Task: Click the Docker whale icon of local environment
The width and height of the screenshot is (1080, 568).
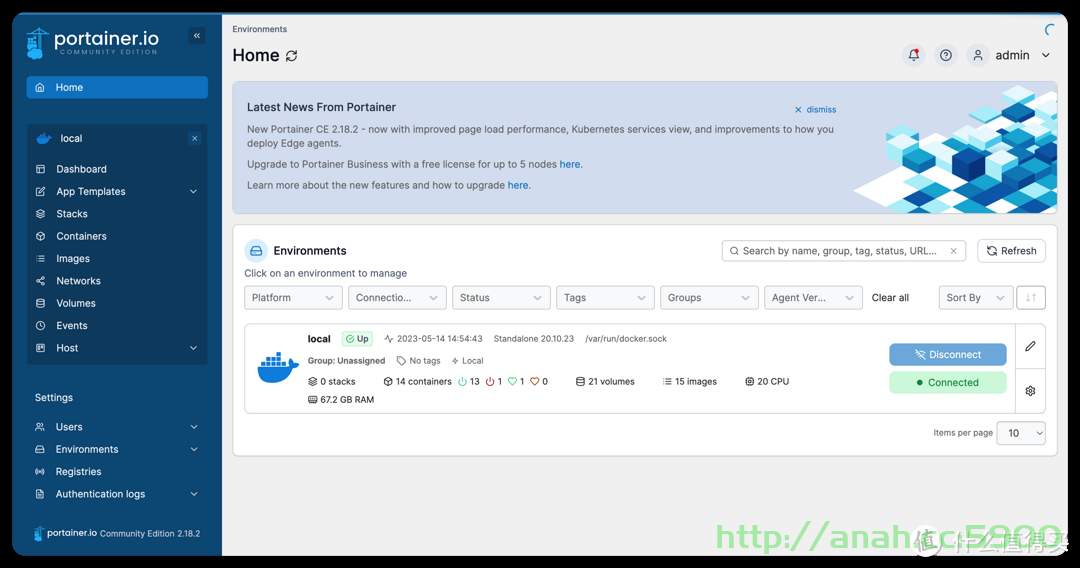Action: 278,368
